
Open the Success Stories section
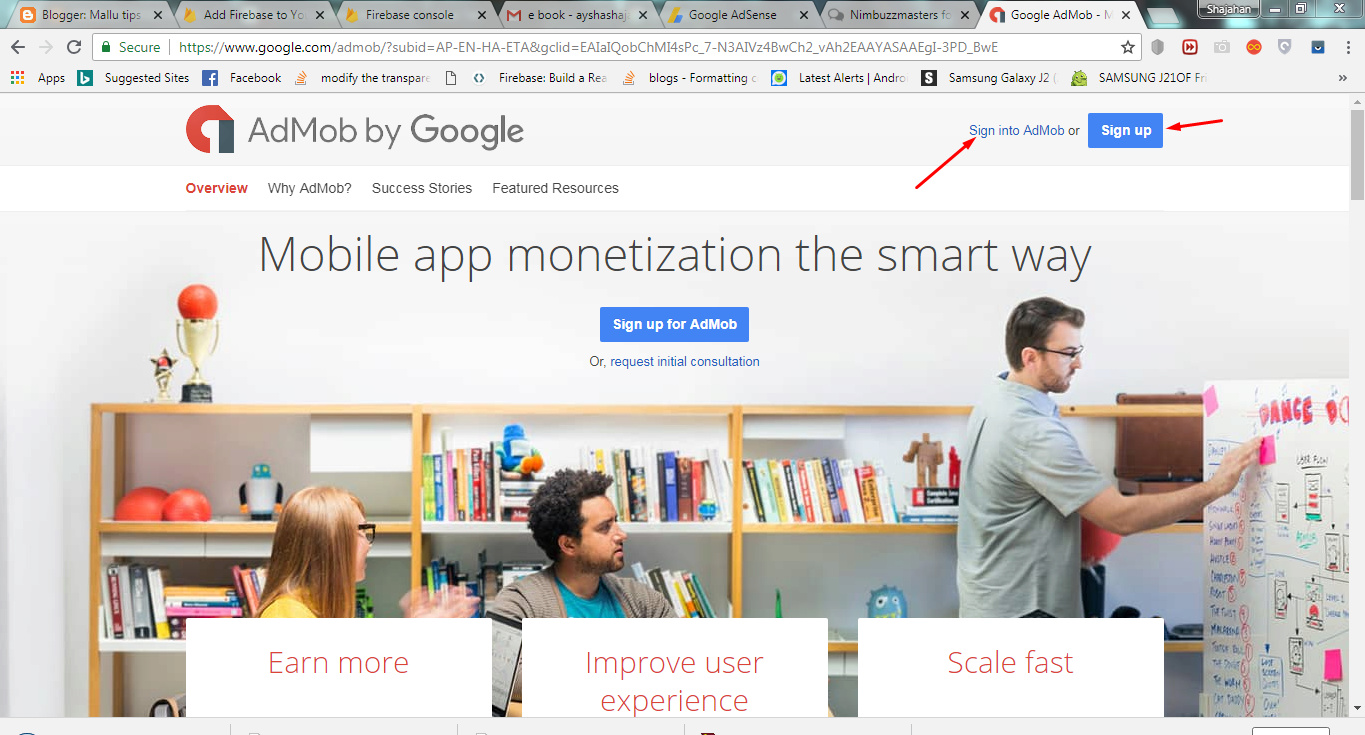coord(422,188)
